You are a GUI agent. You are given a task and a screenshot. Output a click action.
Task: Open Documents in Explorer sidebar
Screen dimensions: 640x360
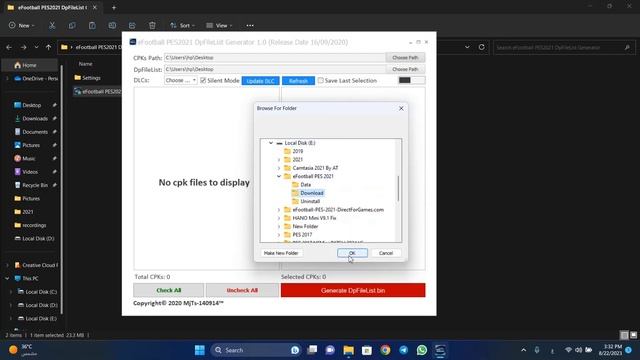coord(35,132)
